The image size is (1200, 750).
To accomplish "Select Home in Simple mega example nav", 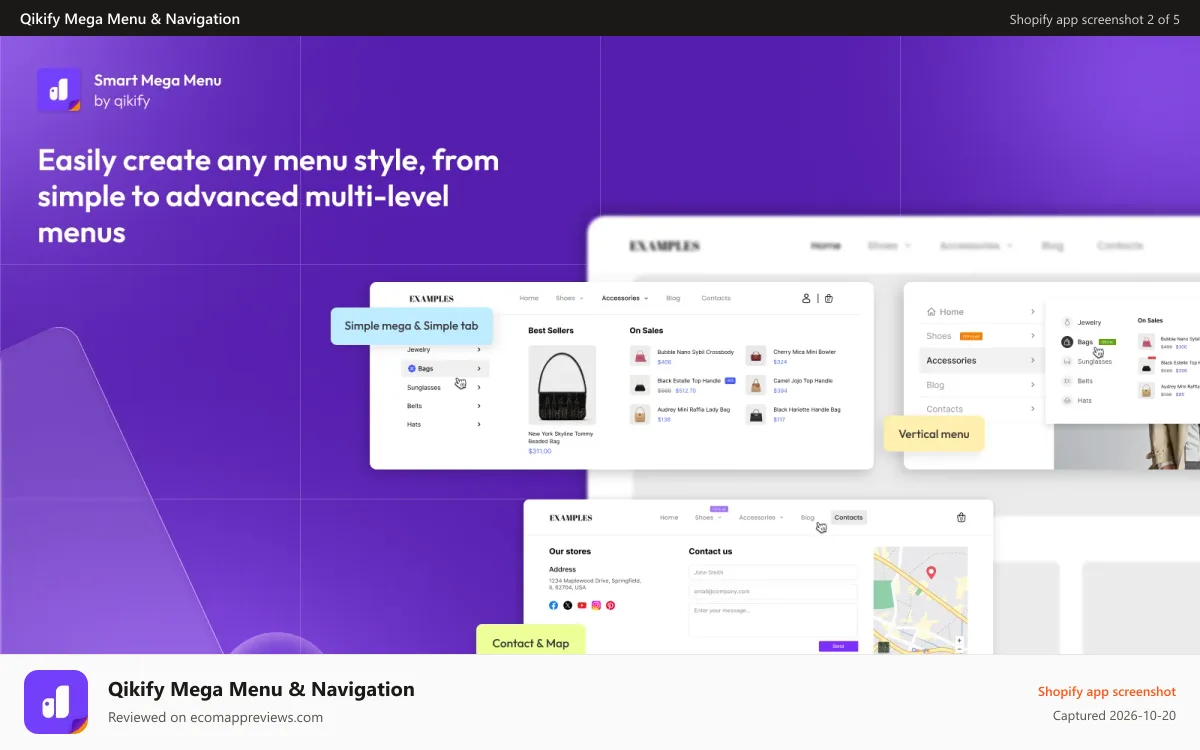I will pos(529,298).
